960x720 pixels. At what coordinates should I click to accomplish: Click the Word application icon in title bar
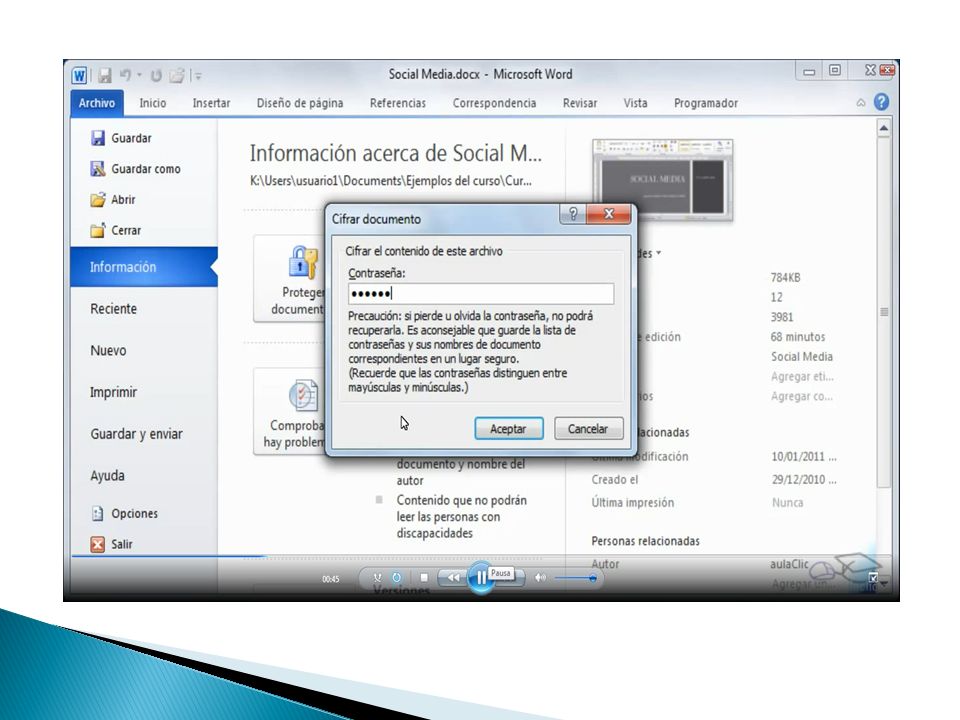(x=80, y=75)
